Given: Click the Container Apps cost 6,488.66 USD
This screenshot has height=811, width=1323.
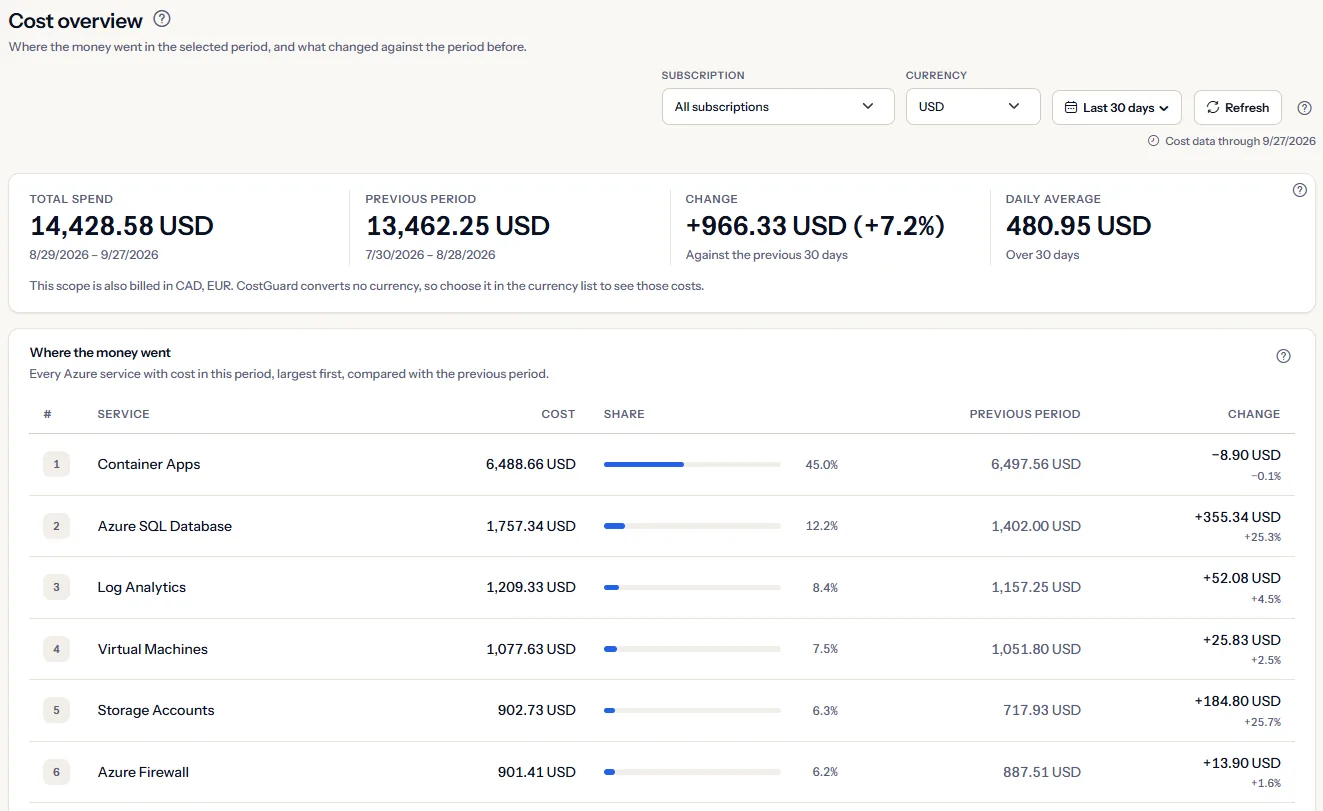Looking at the screenshot, I should coord(531,464).
